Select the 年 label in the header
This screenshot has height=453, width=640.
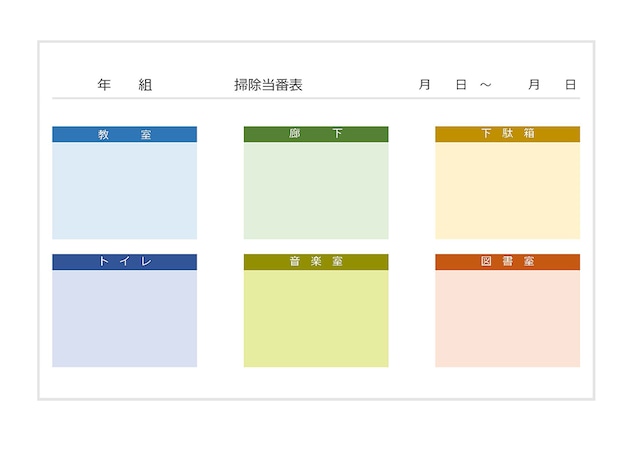104,85
